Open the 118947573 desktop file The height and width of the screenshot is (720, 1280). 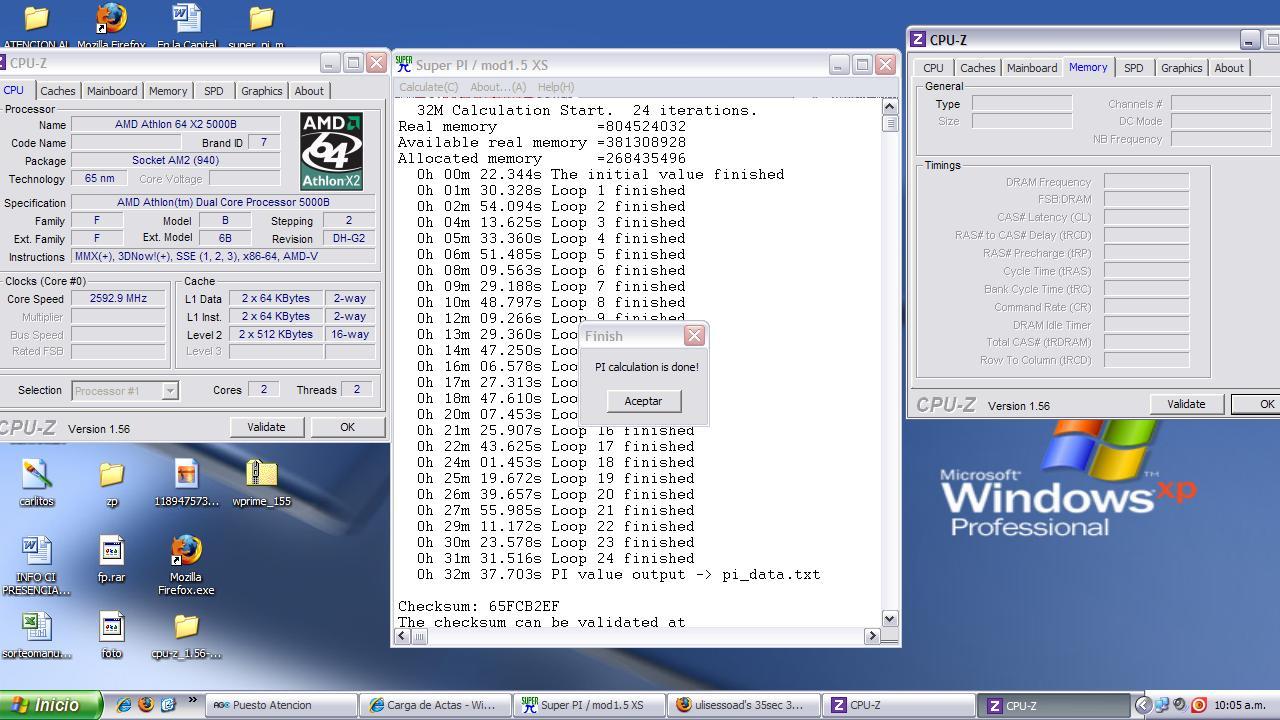[186, 482]
